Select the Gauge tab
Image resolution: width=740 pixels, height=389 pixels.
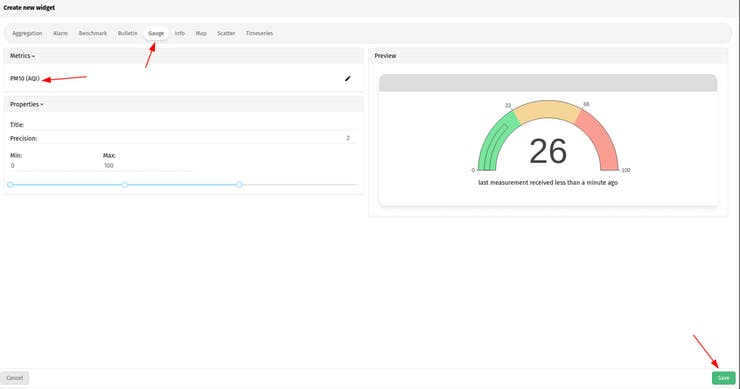(x=156, y=34)
